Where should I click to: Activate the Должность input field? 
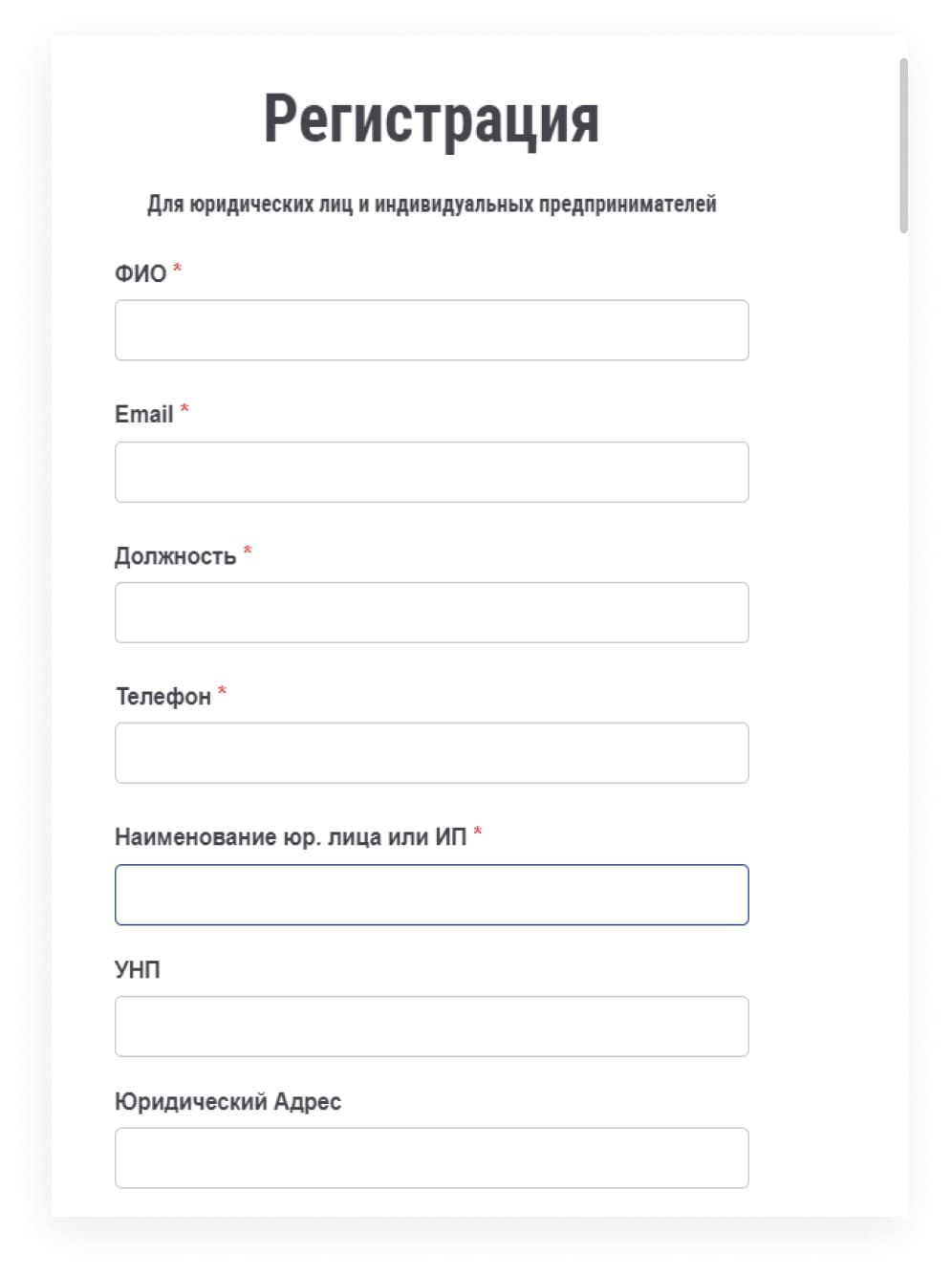[x=431, y=612]
